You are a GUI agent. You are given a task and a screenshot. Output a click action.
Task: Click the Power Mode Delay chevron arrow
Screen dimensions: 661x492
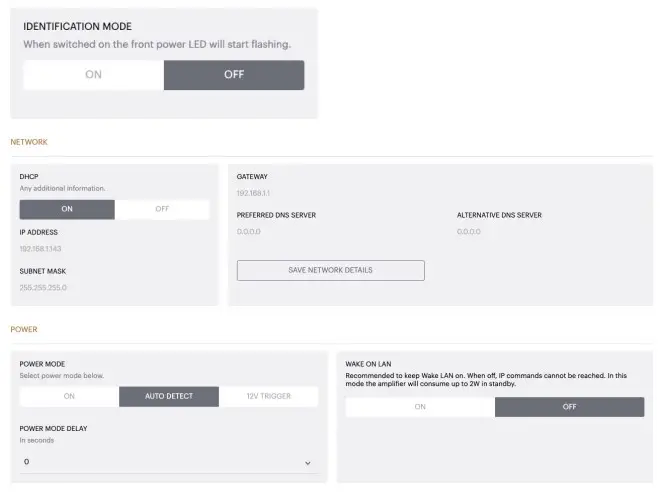307,463
